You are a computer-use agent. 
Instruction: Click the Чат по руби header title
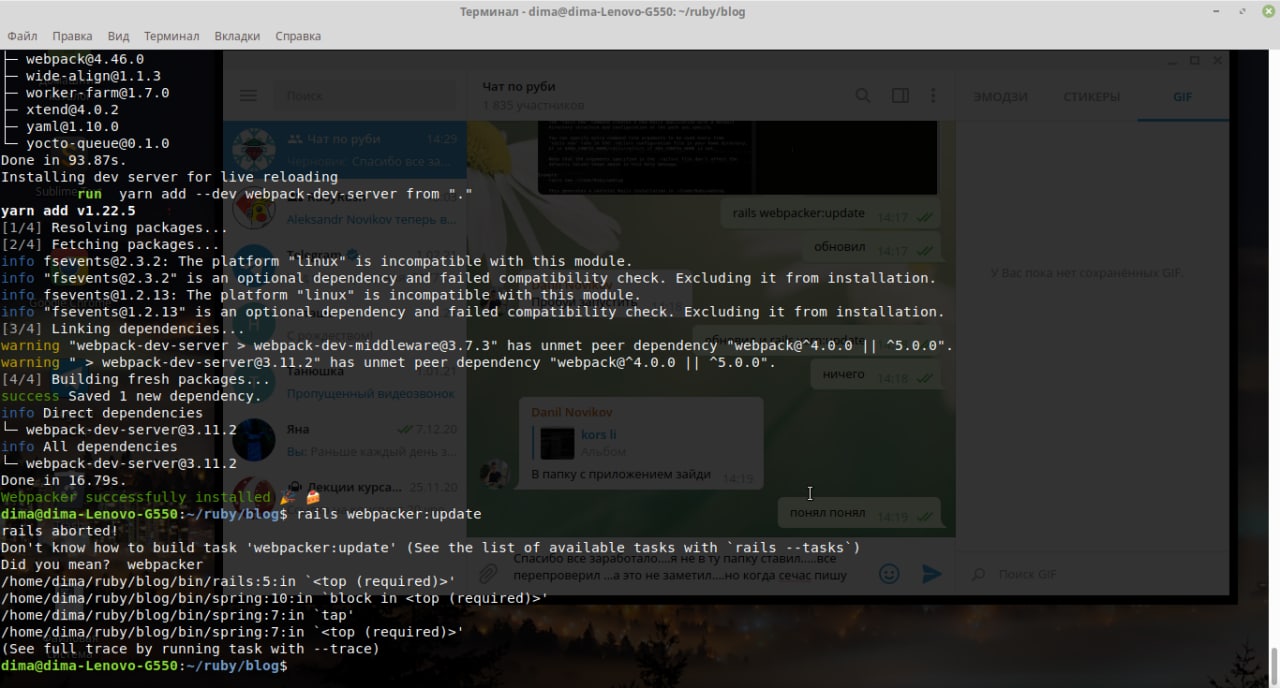click(x=518, y=87)
